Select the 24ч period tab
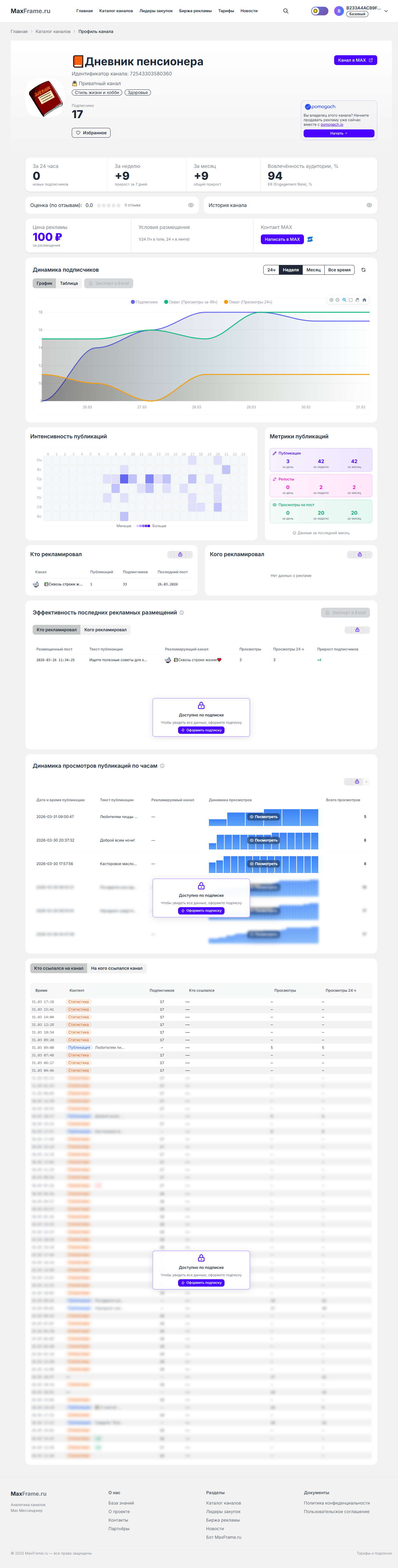 (271, 270)
